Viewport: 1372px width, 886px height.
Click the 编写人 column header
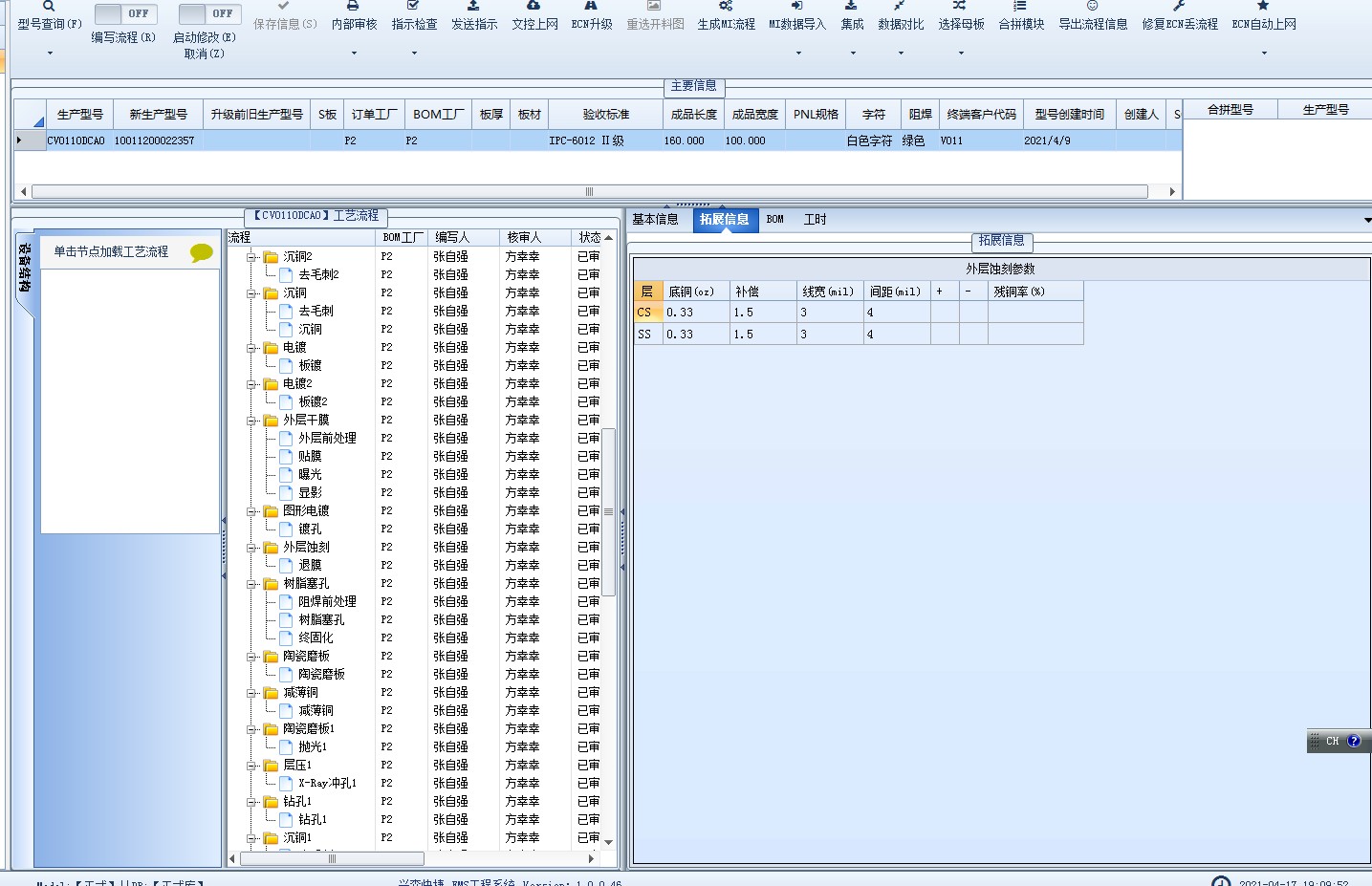click(x=463, y=237)
